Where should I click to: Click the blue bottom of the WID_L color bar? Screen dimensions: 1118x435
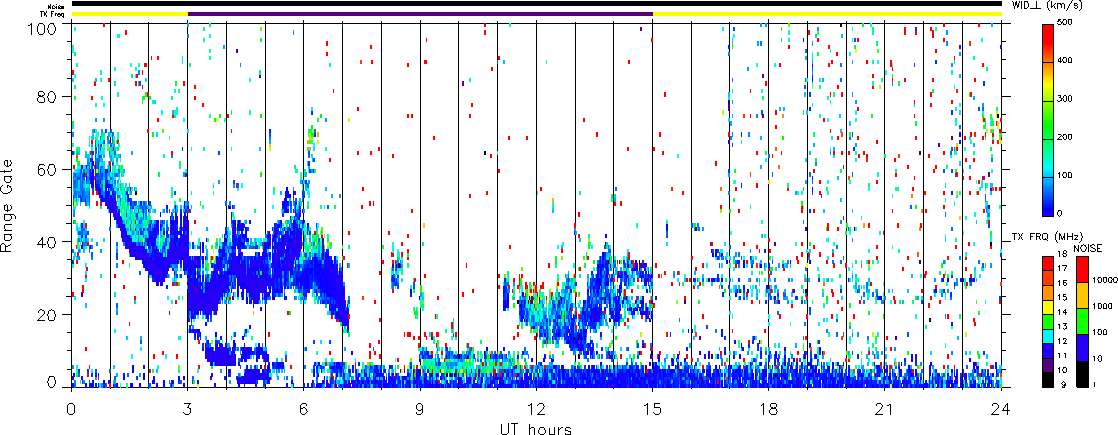pyautogui.click(x=1048, y=204)
